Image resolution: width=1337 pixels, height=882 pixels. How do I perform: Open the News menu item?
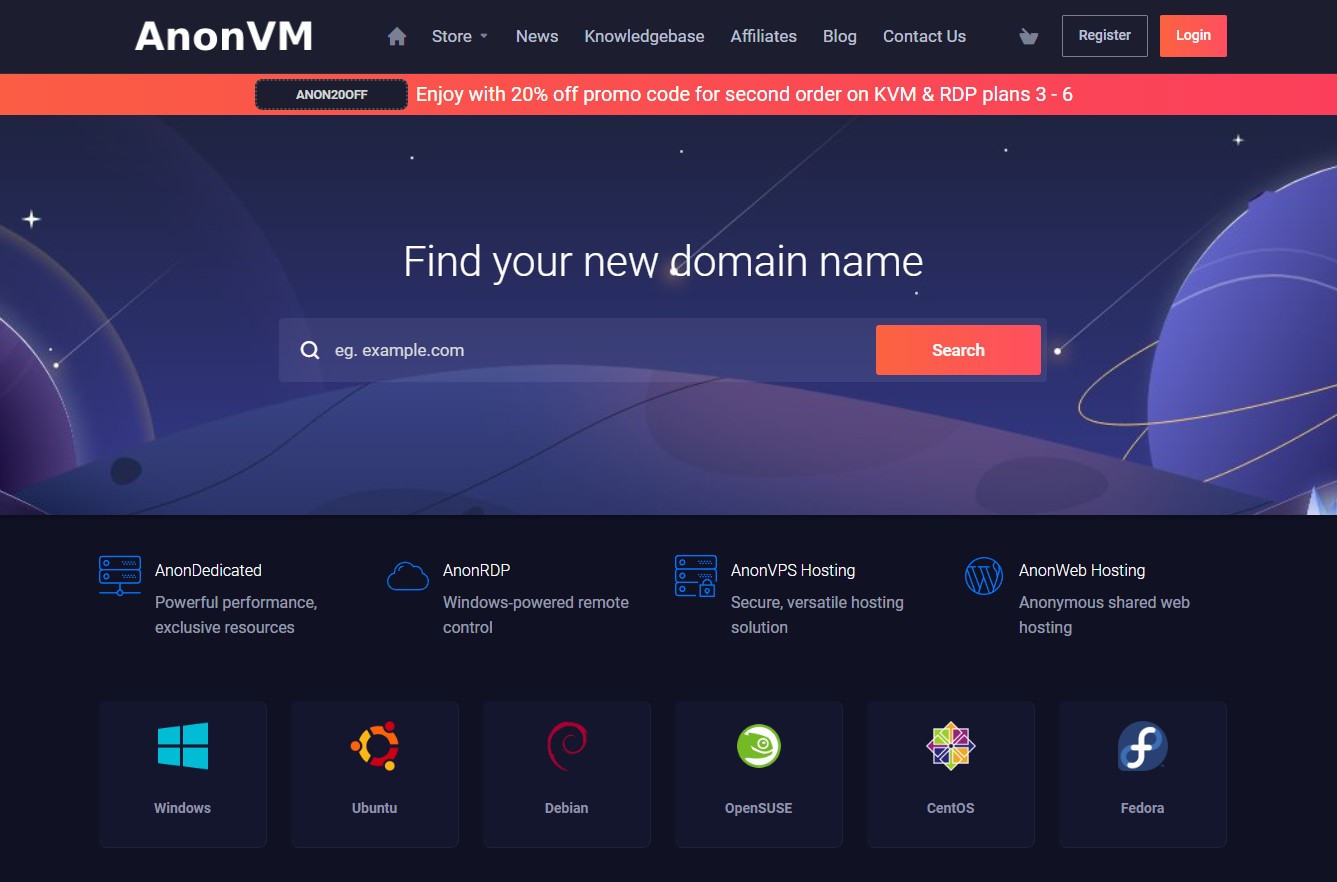tap(537, 36)
